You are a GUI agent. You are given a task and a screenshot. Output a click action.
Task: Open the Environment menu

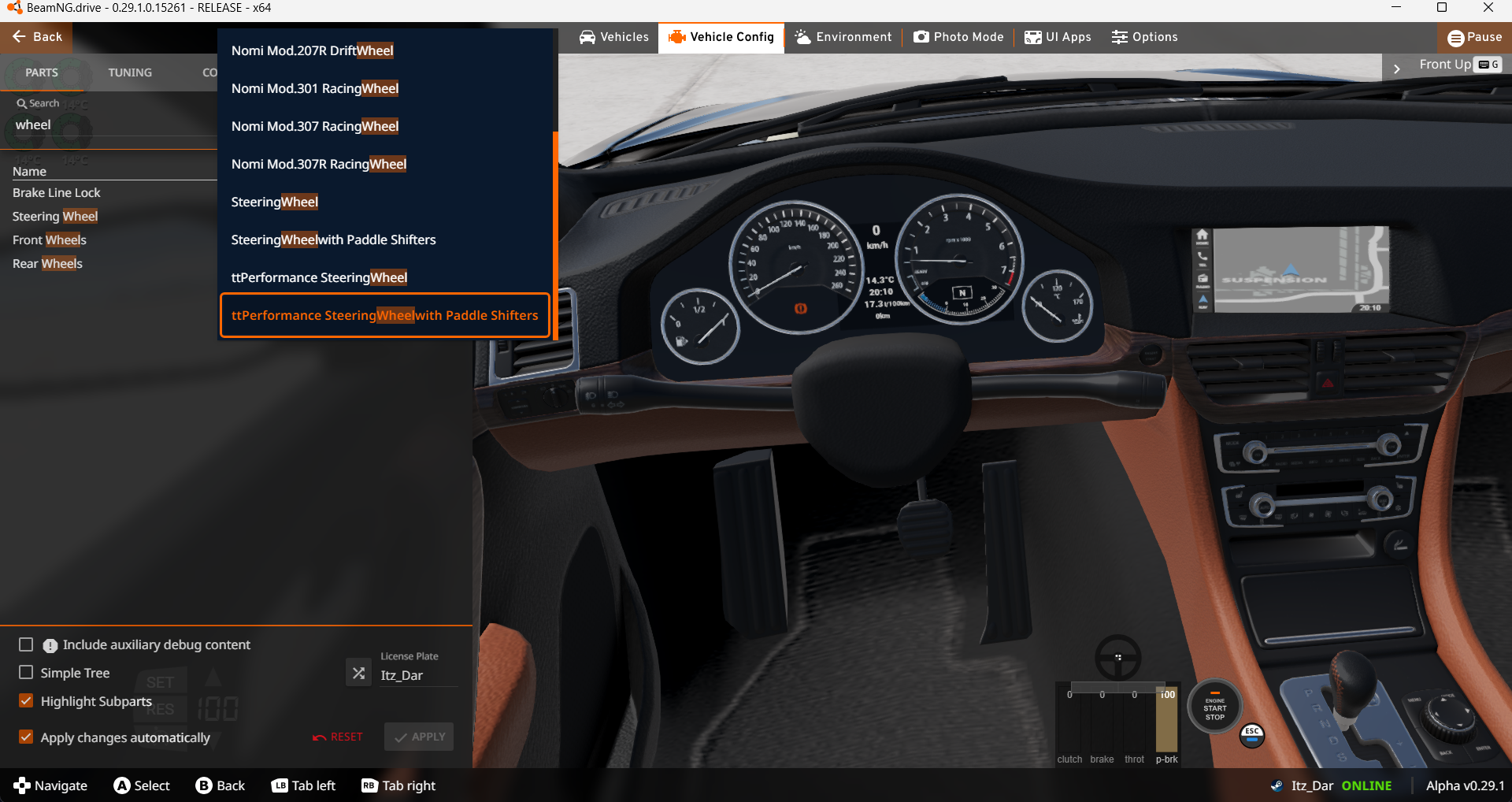coord(843,37)
